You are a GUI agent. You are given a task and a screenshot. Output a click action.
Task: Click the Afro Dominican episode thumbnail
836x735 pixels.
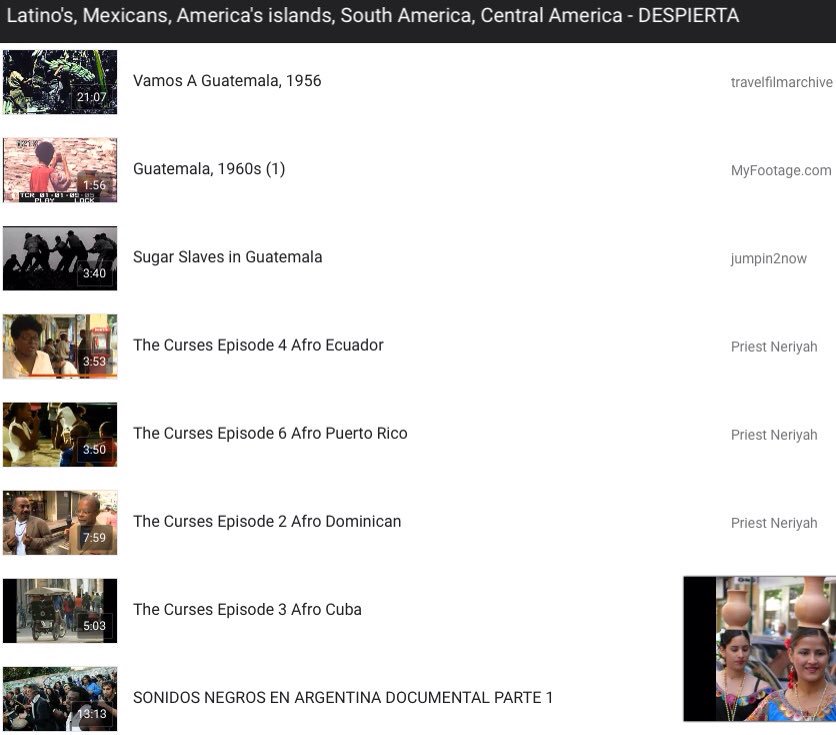click(x=59, y=522)
